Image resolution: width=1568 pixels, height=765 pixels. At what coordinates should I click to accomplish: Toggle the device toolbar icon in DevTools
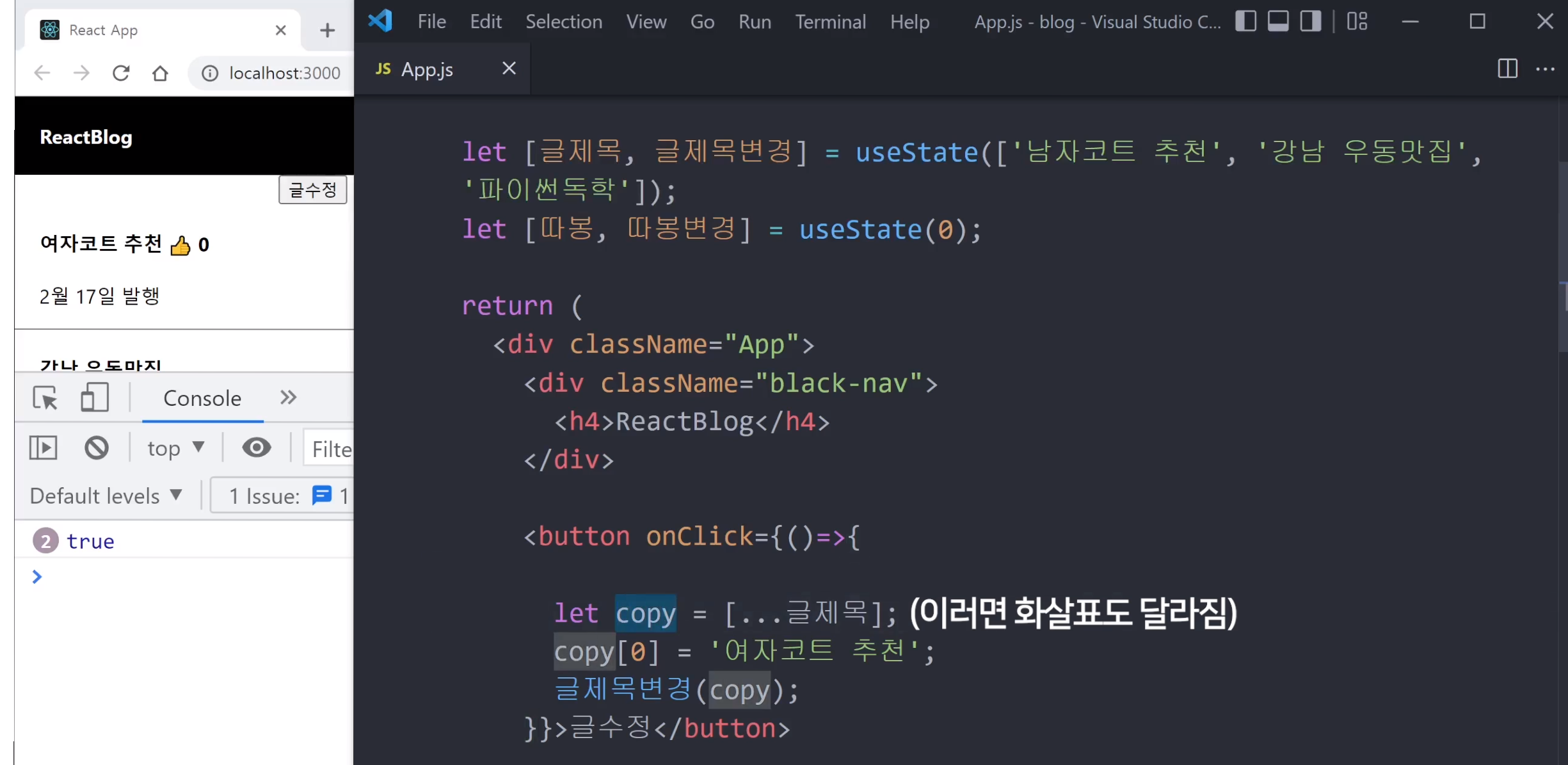pos(95,398)
